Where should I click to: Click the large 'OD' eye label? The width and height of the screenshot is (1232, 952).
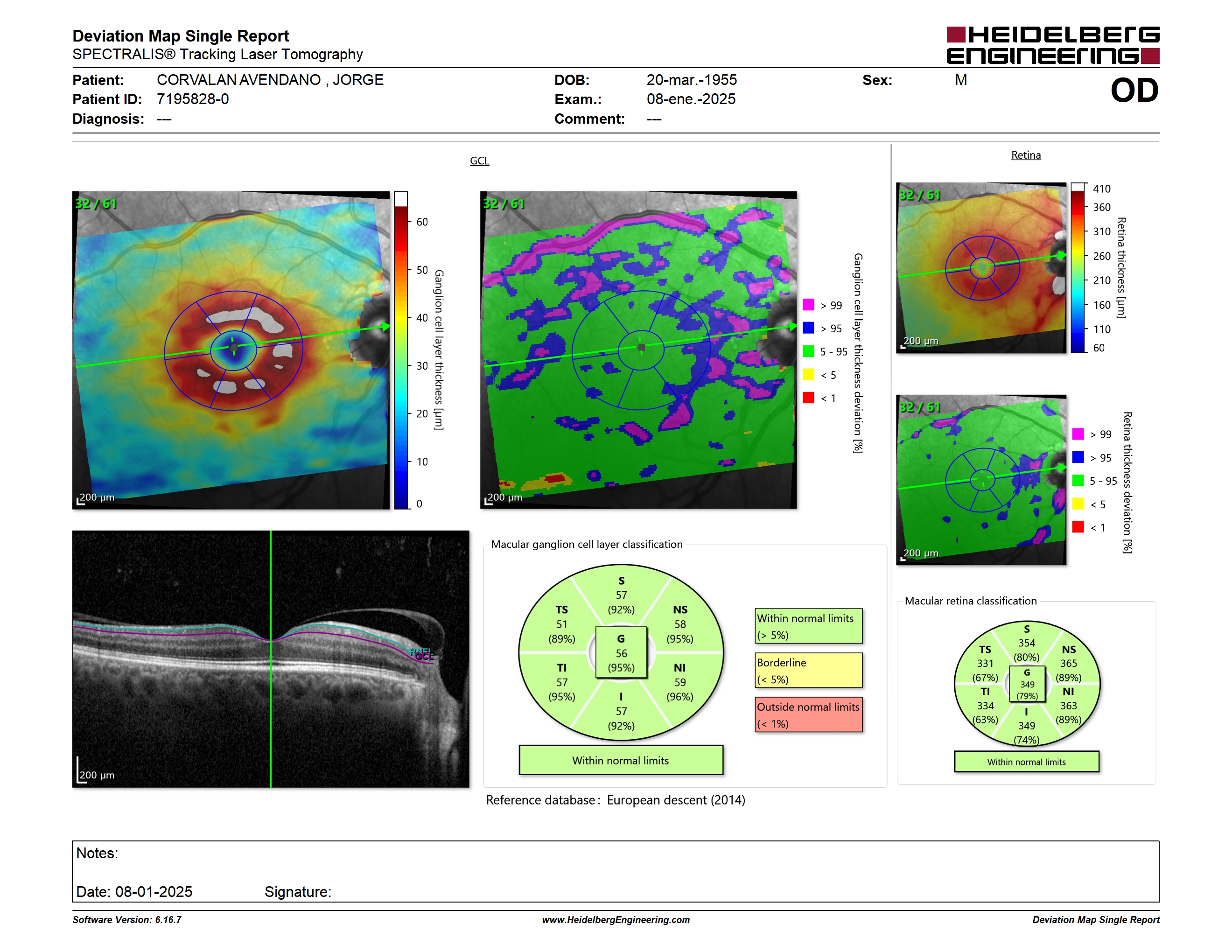1134,90
